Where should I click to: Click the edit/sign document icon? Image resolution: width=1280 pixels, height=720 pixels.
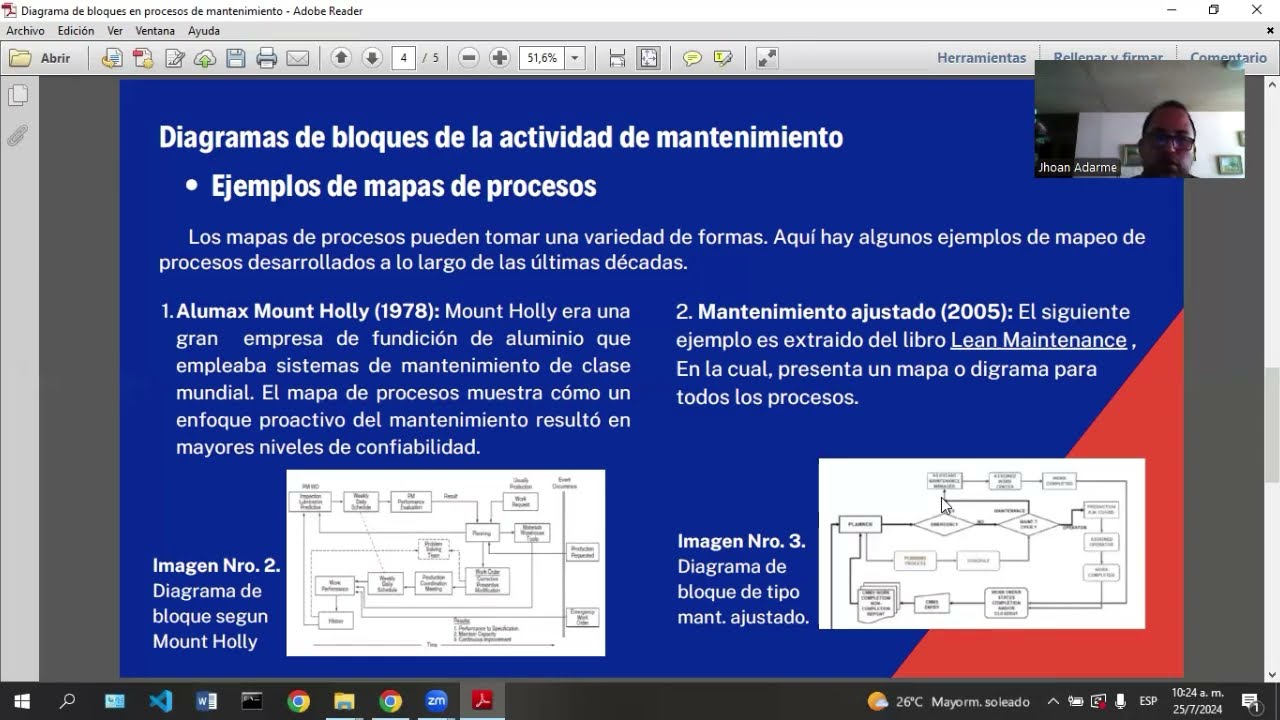point(175,58)
